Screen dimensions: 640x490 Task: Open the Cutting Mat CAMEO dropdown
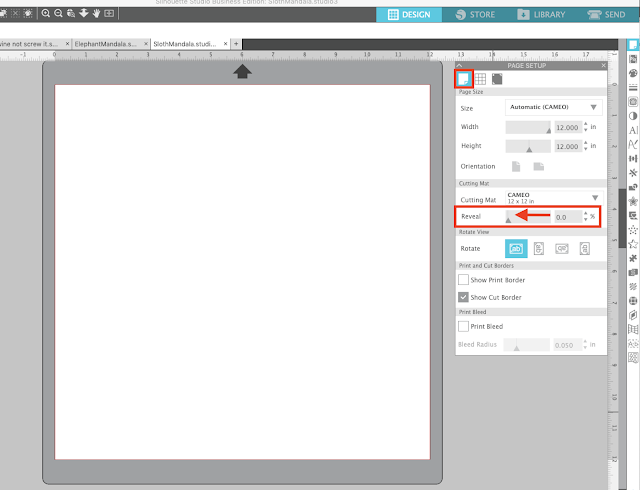coord(553,198)
